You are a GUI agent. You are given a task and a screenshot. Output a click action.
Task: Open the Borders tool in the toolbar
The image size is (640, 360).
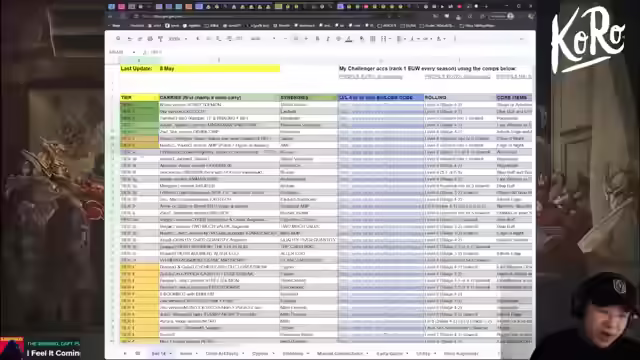373,39
